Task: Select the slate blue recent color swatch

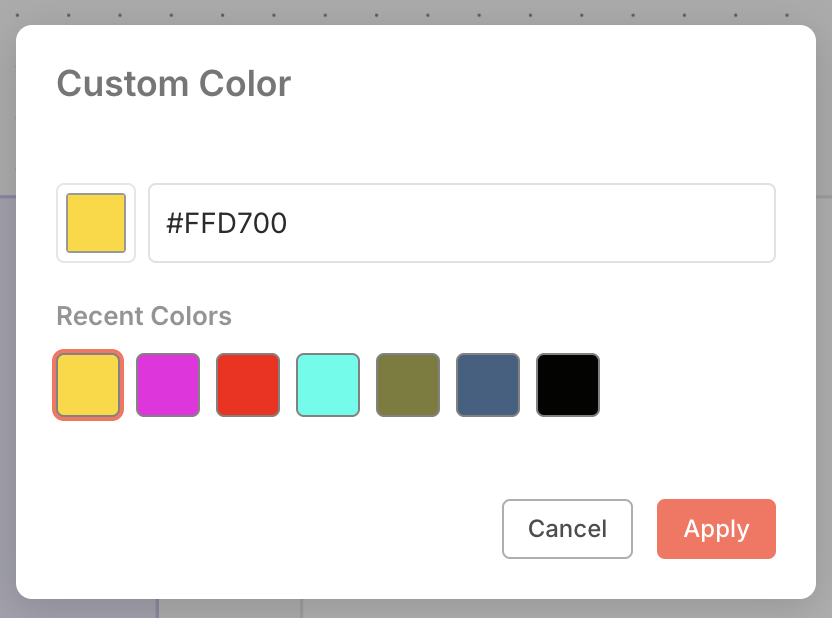Action: click(x=487, y=384)
